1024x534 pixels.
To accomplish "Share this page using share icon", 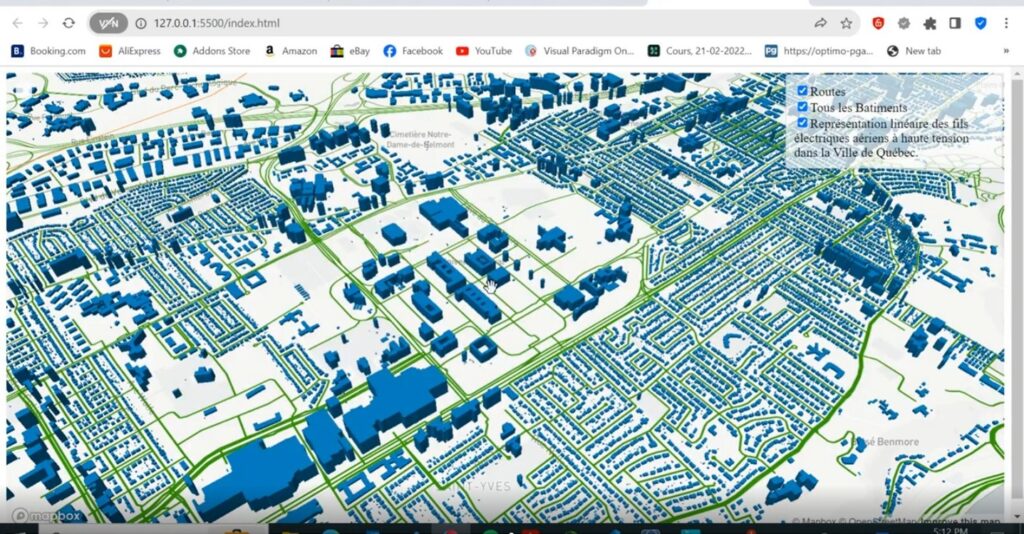I will 820,24.
